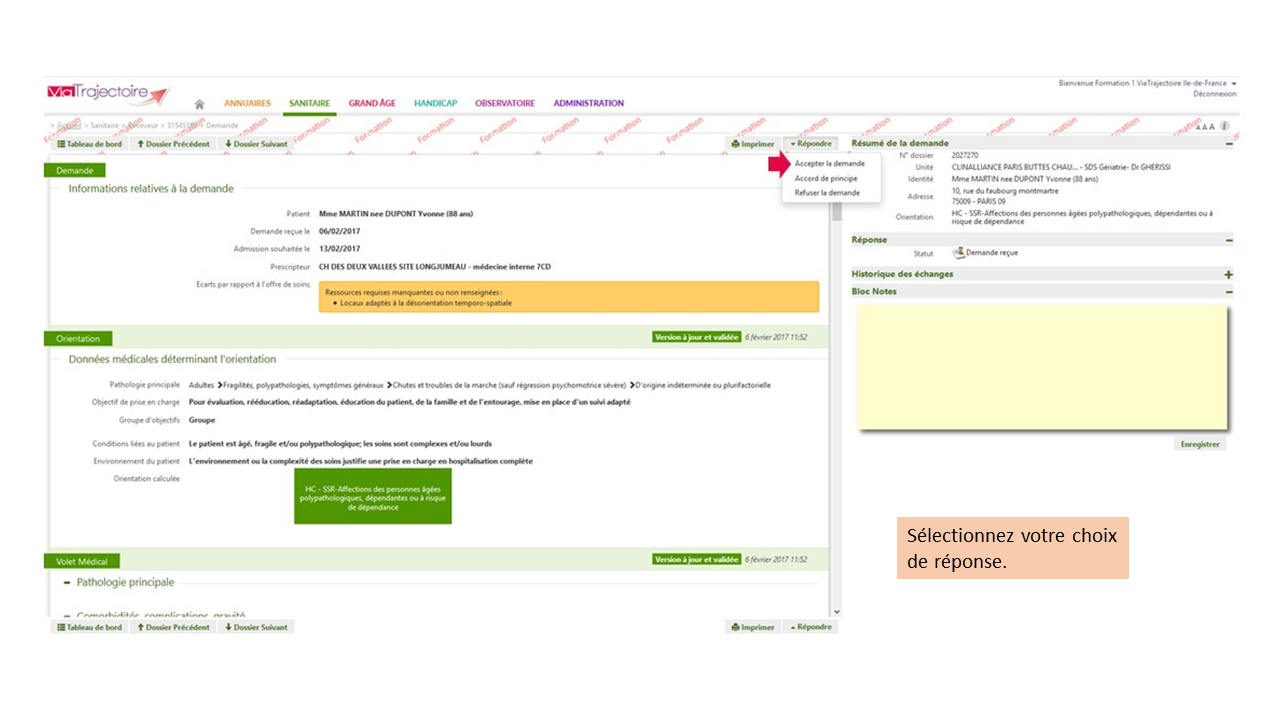Click the top Imprimer printer button

click(x=753, y=144)
